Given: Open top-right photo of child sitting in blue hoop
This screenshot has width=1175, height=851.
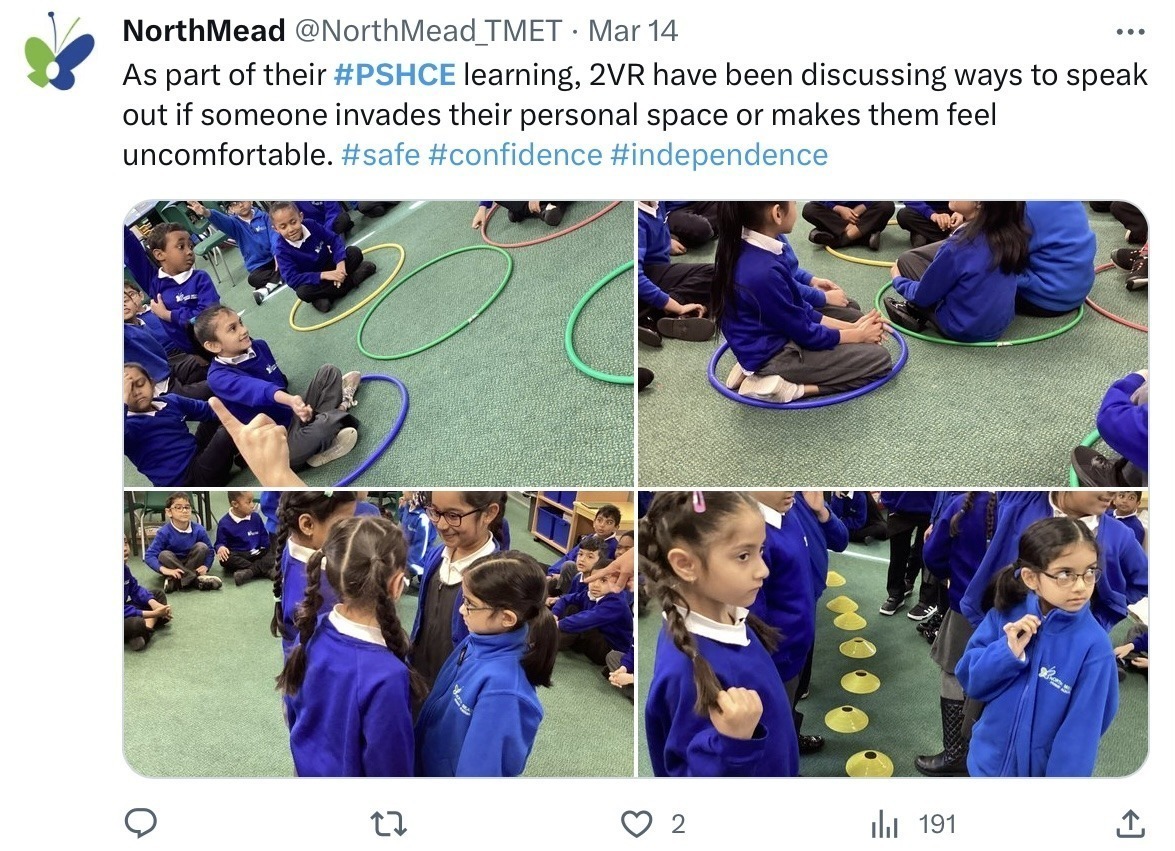Looking at the screenshot, I should (x=893, y=344).
